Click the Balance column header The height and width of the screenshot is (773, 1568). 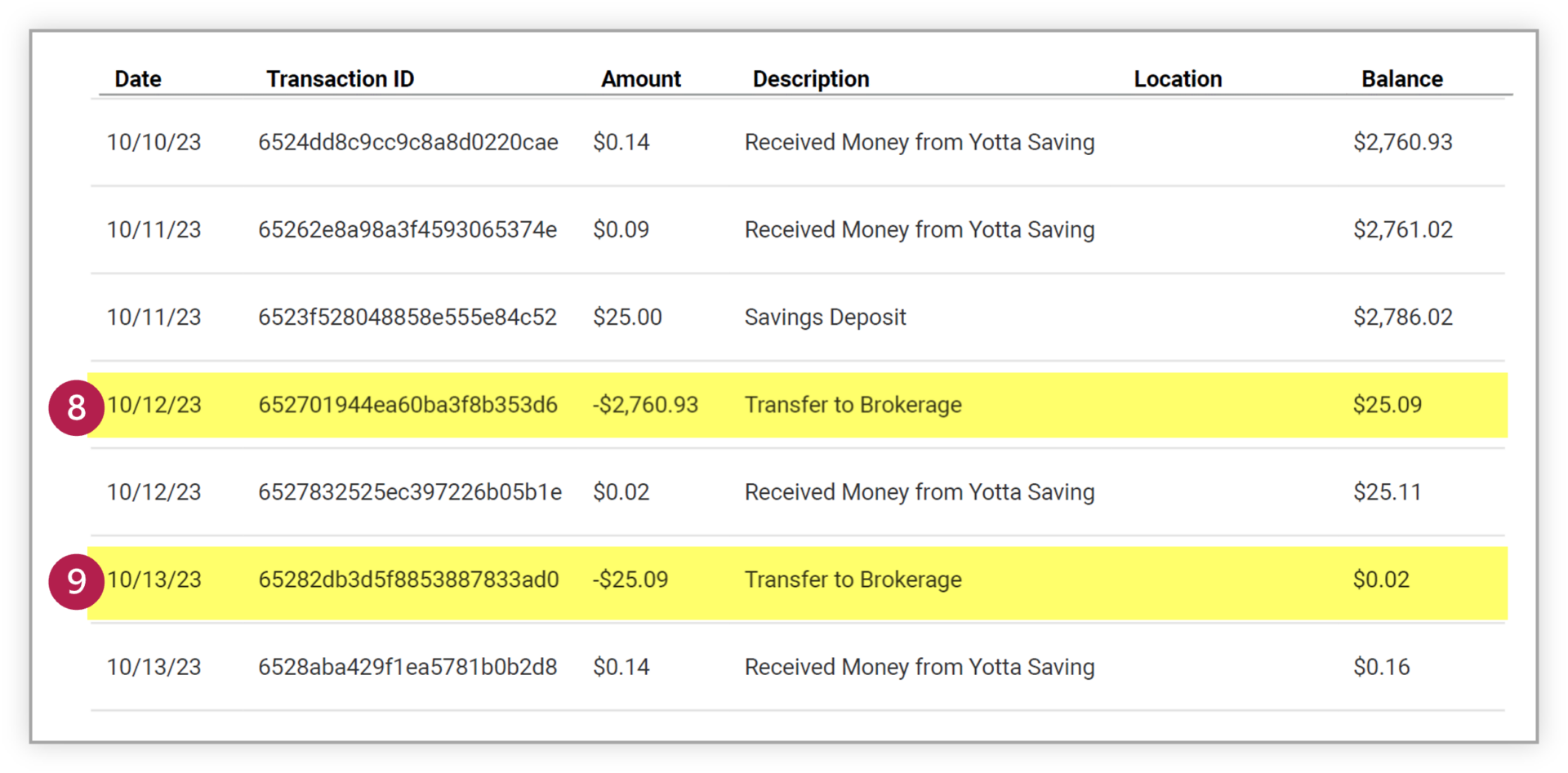point(1401,79)
